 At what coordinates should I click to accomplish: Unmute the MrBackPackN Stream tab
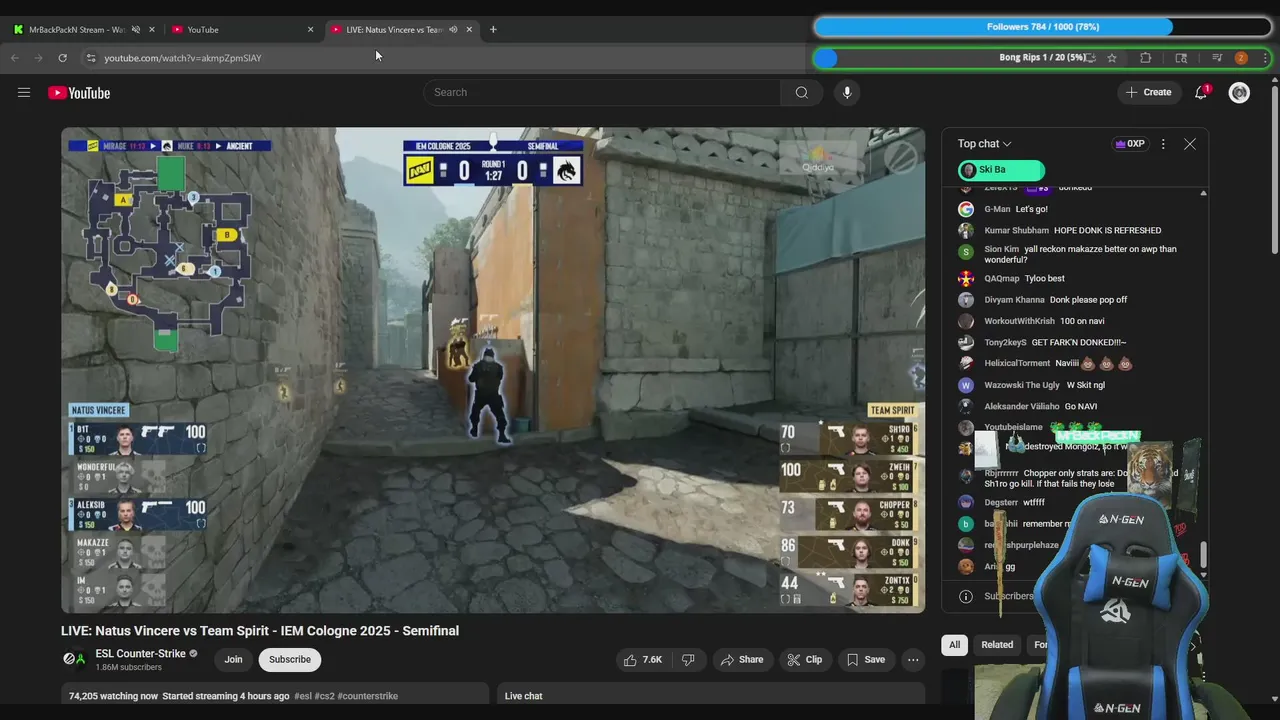[x=135, y=30]
